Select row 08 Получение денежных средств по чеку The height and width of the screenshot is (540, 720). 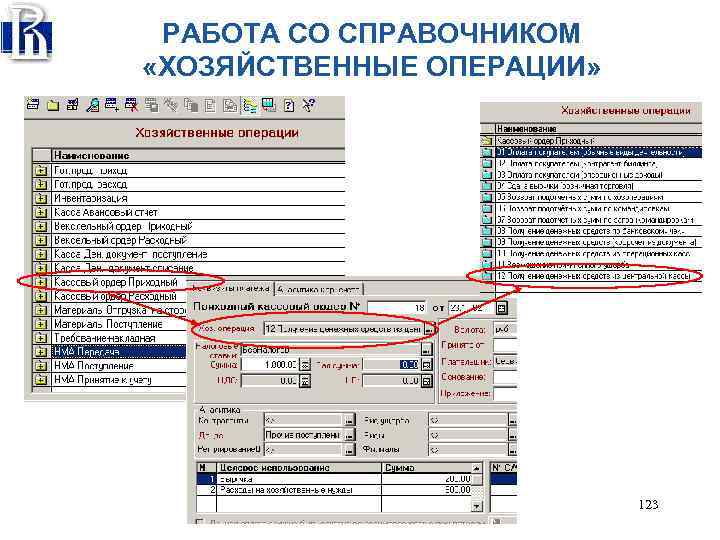click(x=598, y=231)
